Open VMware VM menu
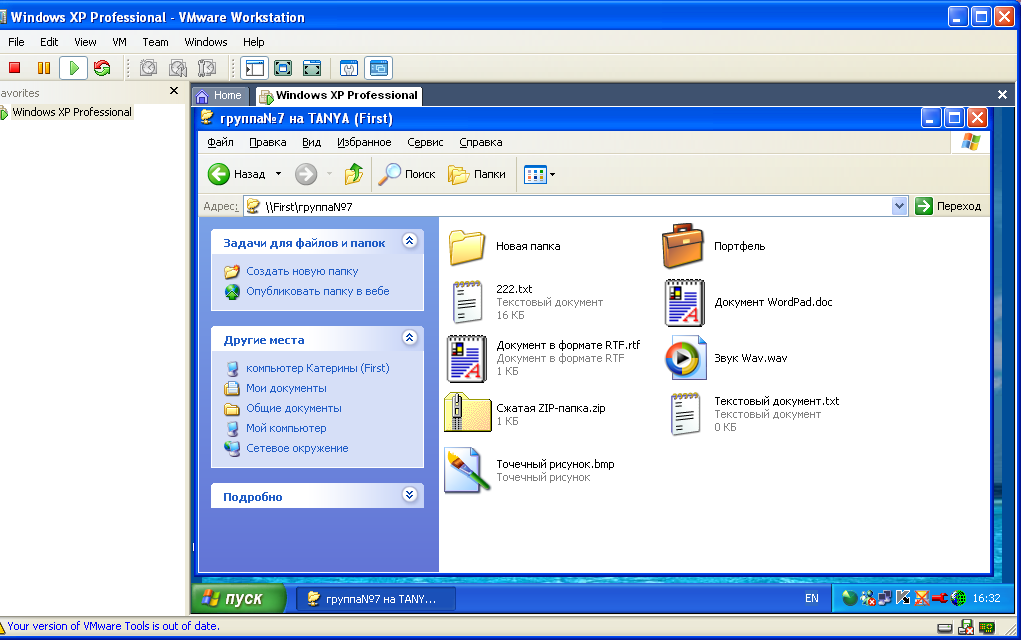 119,42
